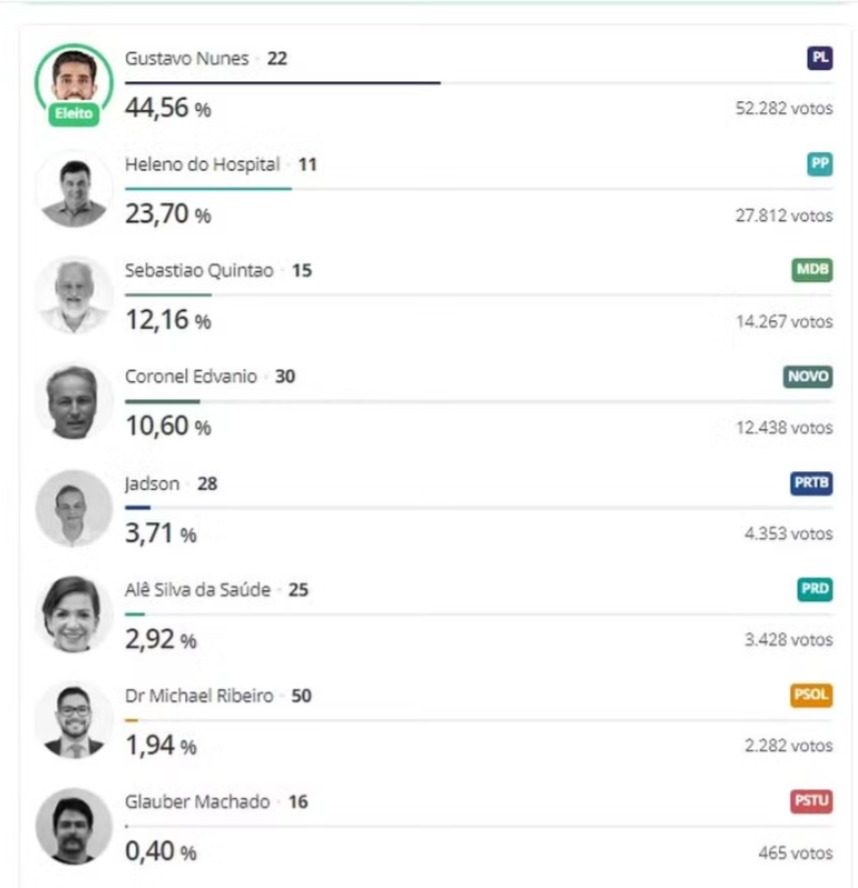Click the PP party badge
The height and width of the screenshot is (888, 858).
pos(819,164)
